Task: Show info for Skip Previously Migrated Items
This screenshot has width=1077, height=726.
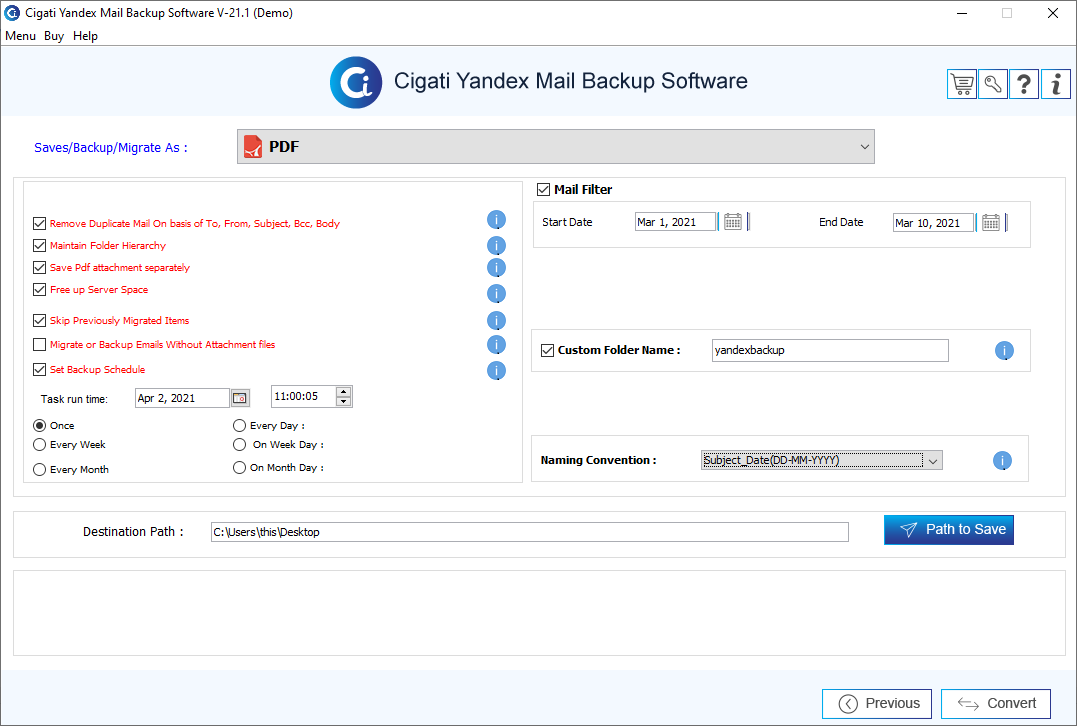Action: tap(497, 320)
